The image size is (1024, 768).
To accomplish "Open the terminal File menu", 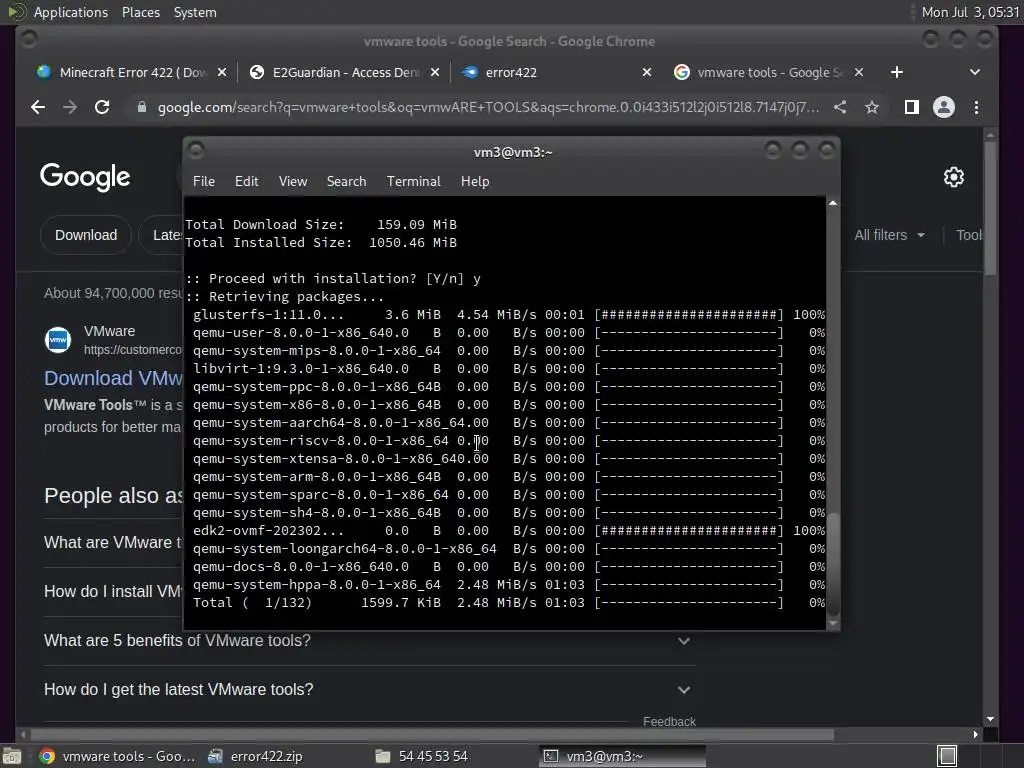I will [204, 182].
